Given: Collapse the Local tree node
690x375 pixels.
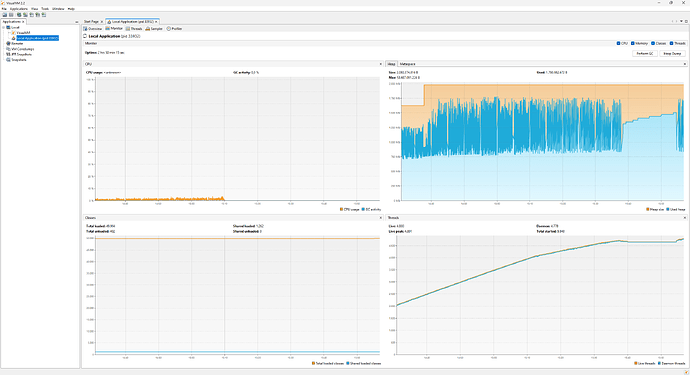Looking at the screenshot, I should pyautogui.click(x=4, y=27).
